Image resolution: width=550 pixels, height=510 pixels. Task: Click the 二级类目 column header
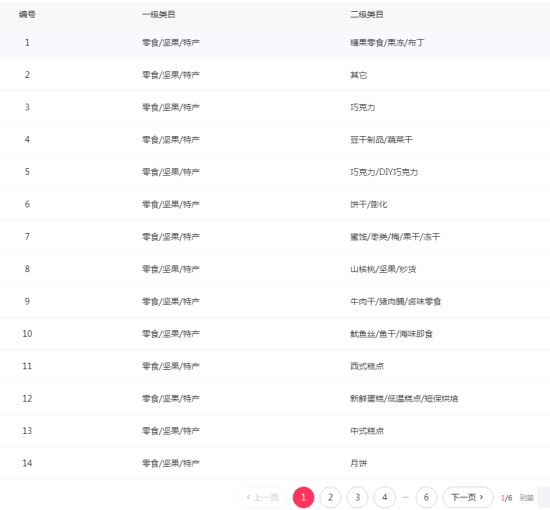[367, 14]
